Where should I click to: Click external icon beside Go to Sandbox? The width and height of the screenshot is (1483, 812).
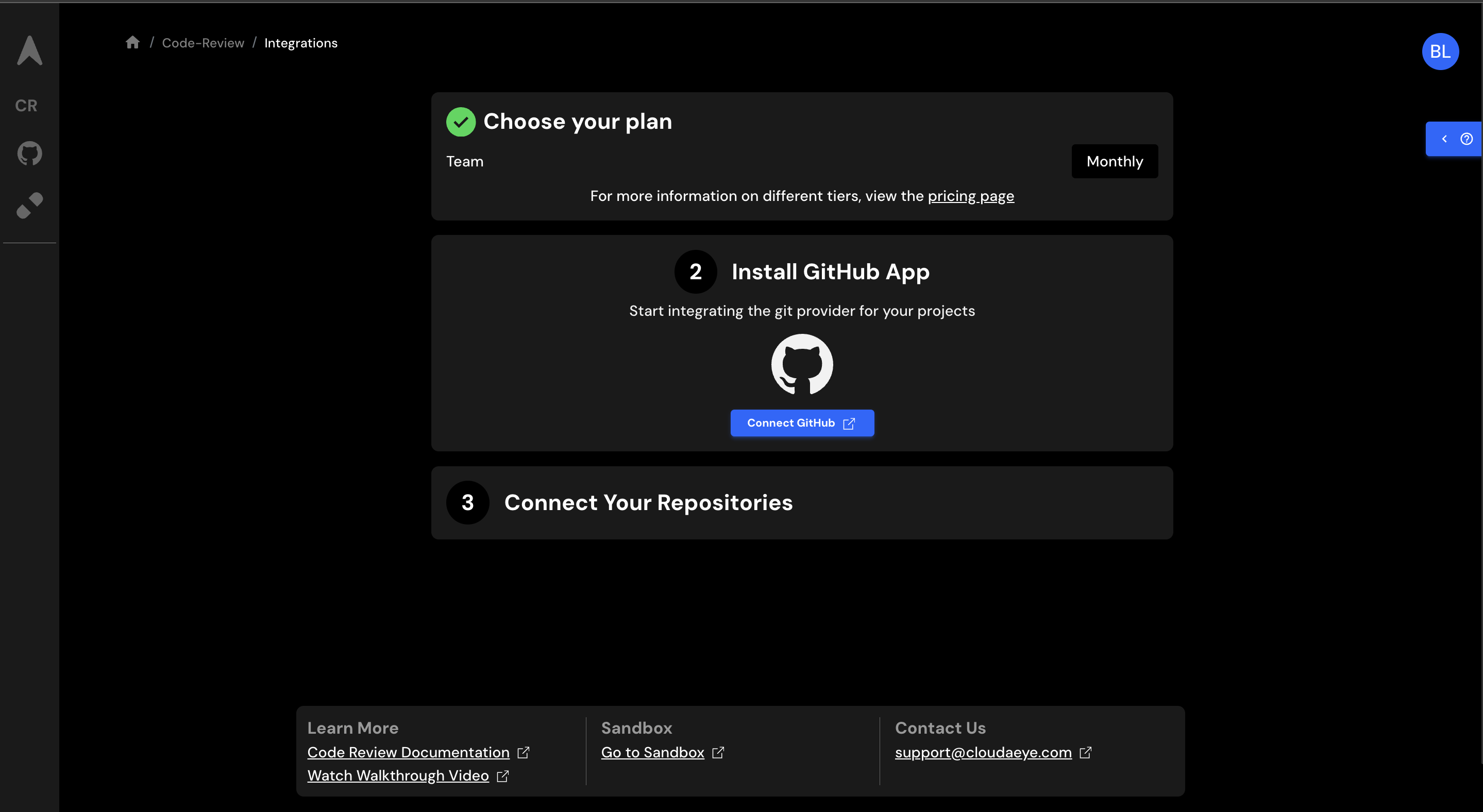(x=717, y=753)
